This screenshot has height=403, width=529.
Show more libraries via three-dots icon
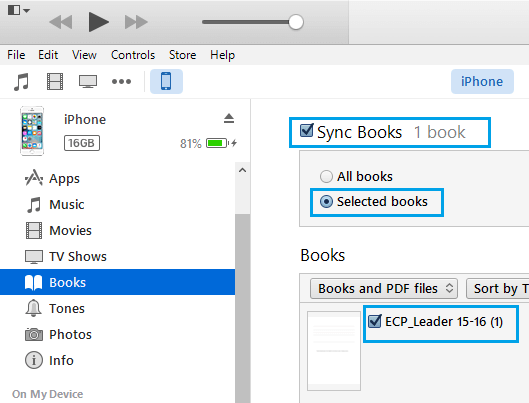pyautogui.click(x=121, y=82)
